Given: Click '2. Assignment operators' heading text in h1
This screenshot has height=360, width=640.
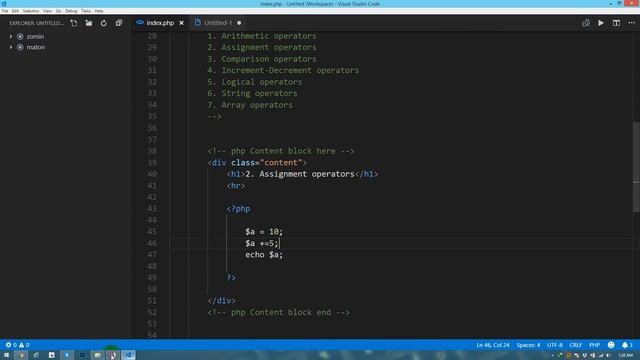Looking at the screenshot, I should point(300,174).
